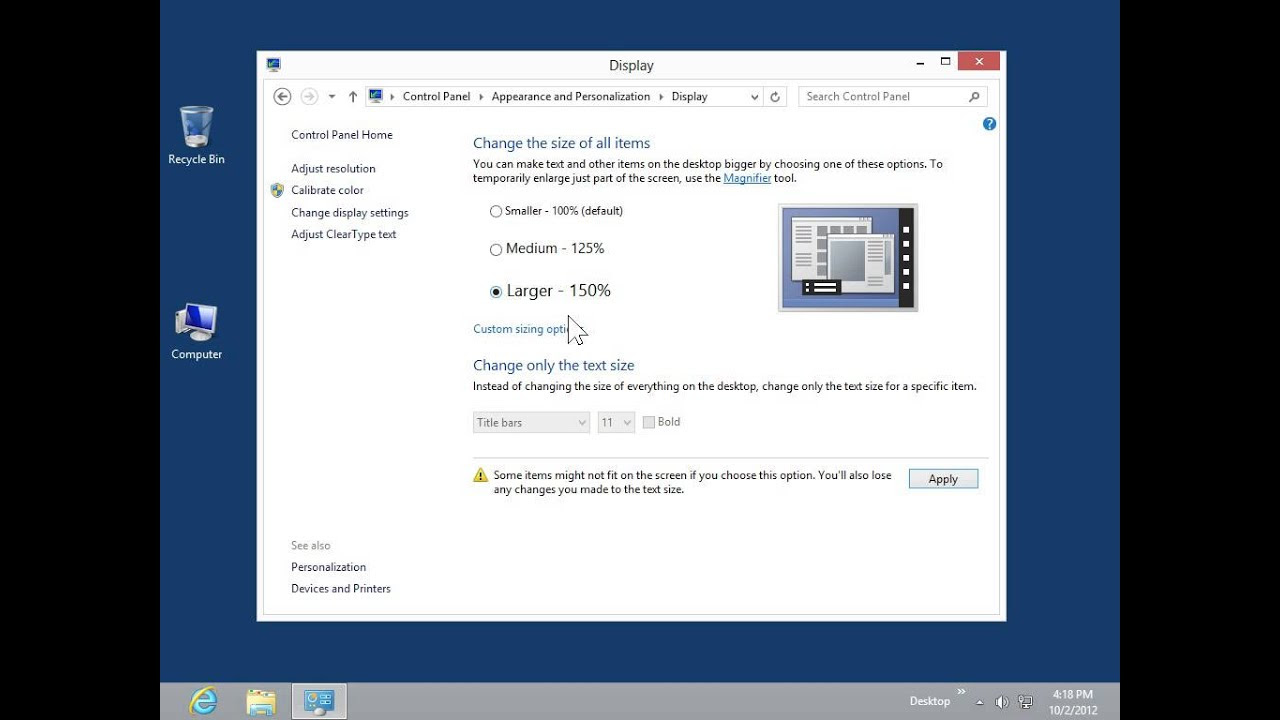Refresh the Display page
Image resolution: width=1280 pixels, height=720 pixels.
pyautogui.click(x=775, y=97)
